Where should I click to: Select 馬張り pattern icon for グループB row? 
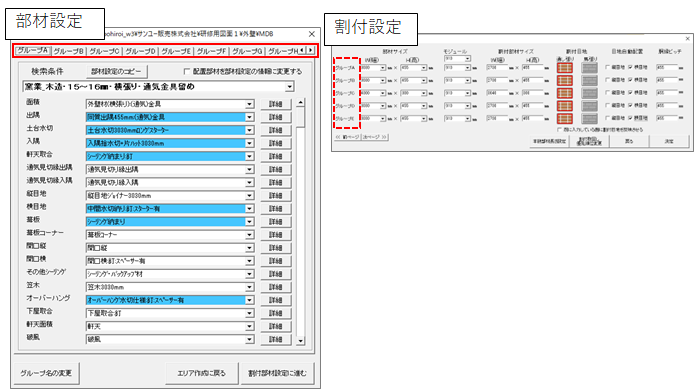[589, 81]
